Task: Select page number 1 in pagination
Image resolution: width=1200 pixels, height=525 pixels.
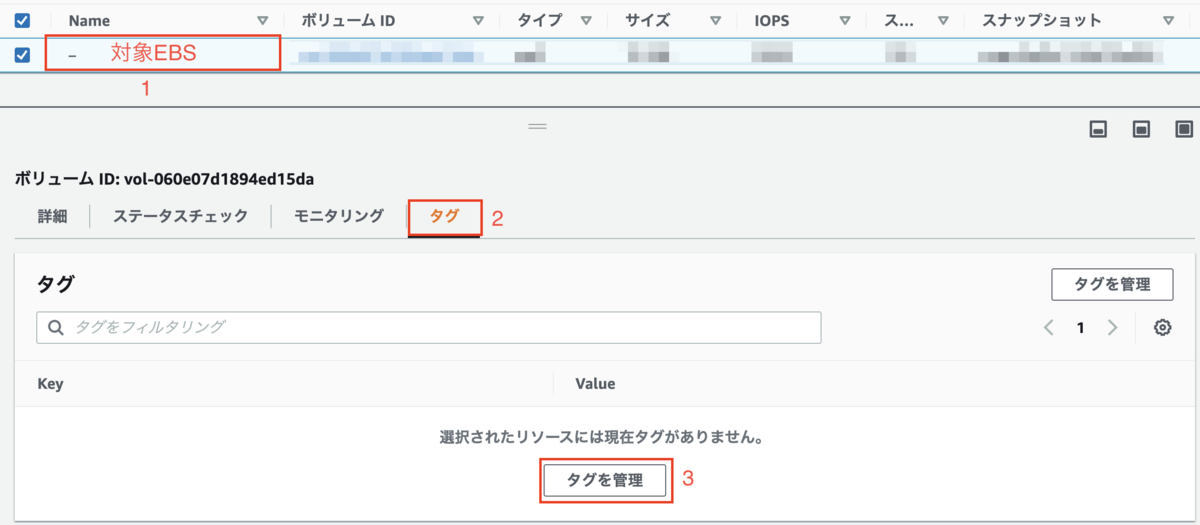Action: [1080, 327]
